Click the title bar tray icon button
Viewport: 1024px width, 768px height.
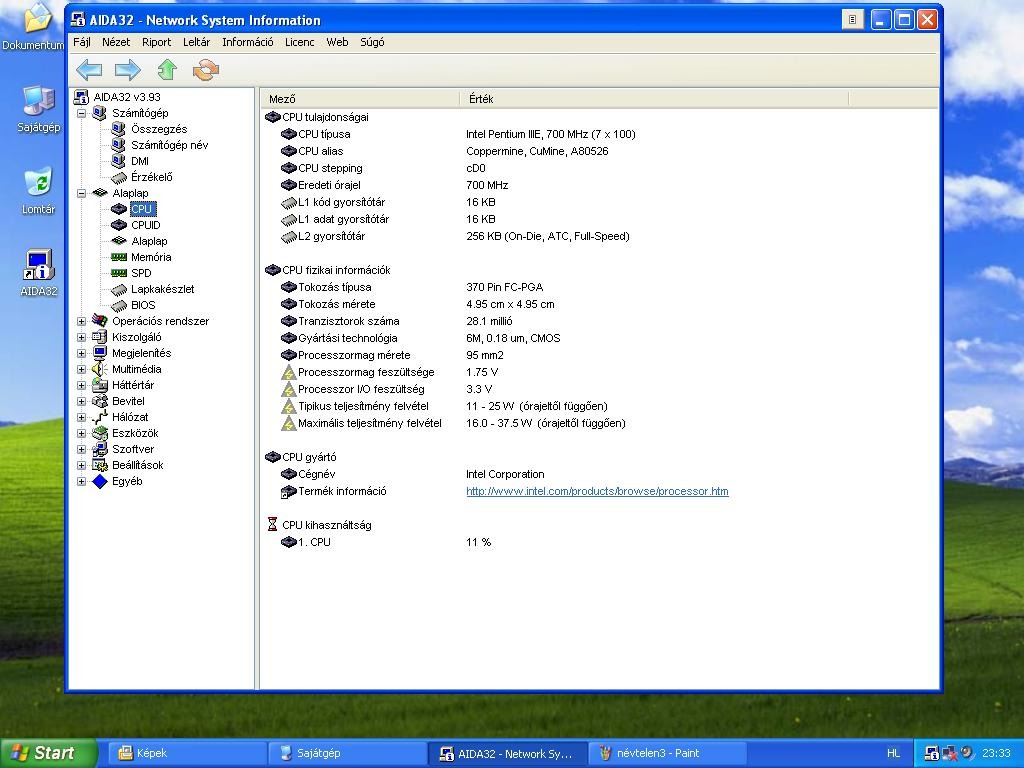(x=852, y=20)
